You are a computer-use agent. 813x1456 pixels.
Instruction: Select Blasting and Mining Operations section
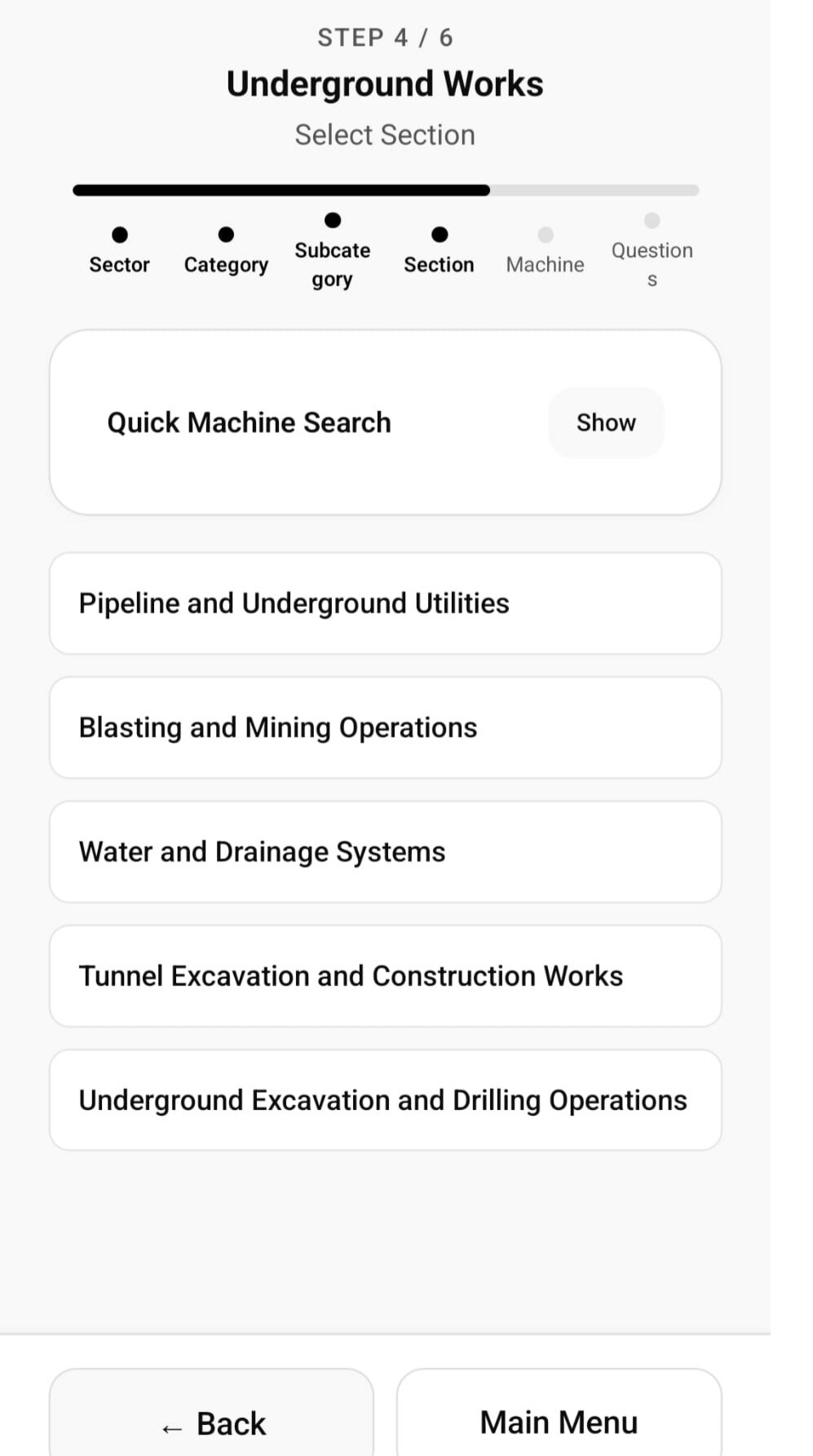coord(385,728)
